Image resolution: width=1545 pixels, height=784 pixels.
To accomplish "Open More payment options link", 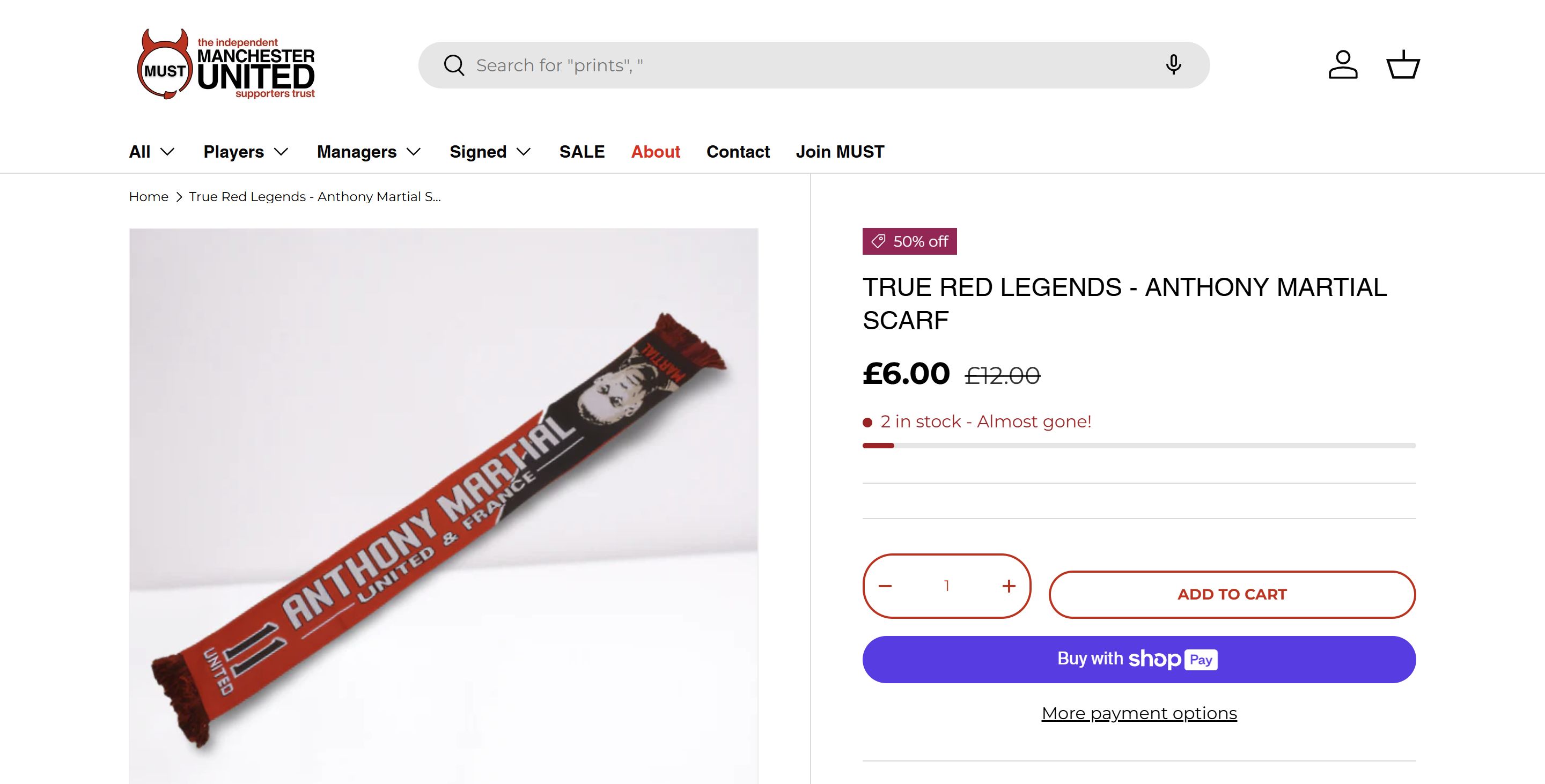I will (x=1139, y=713).
